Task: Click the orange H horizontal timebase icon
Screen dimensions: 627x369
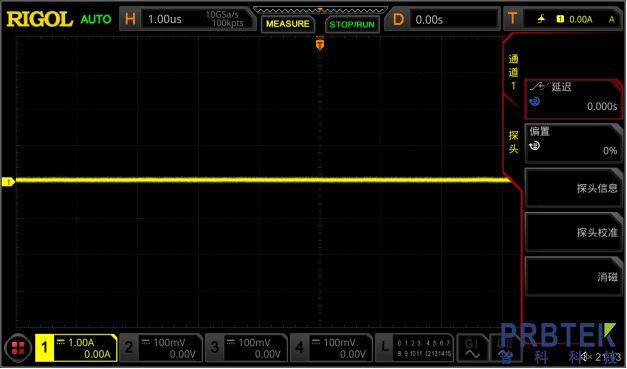Action: click(130, 19)
